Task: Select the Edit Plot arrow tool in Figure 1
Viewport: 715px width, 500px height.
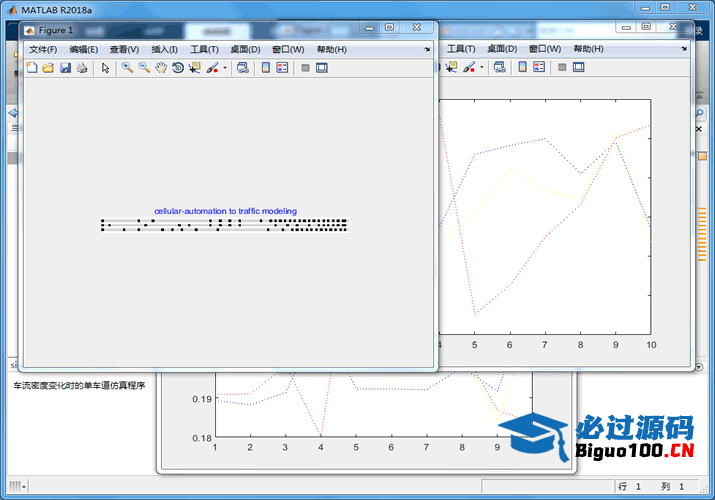Action: [105, 68]
